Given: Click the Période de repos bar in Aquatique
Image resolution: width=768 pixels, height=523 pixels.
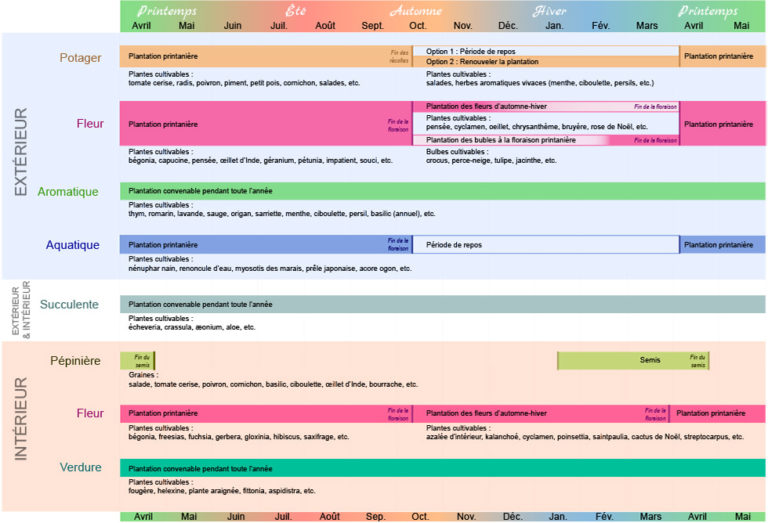Looking at the screenshot, I should pos(546,245).
